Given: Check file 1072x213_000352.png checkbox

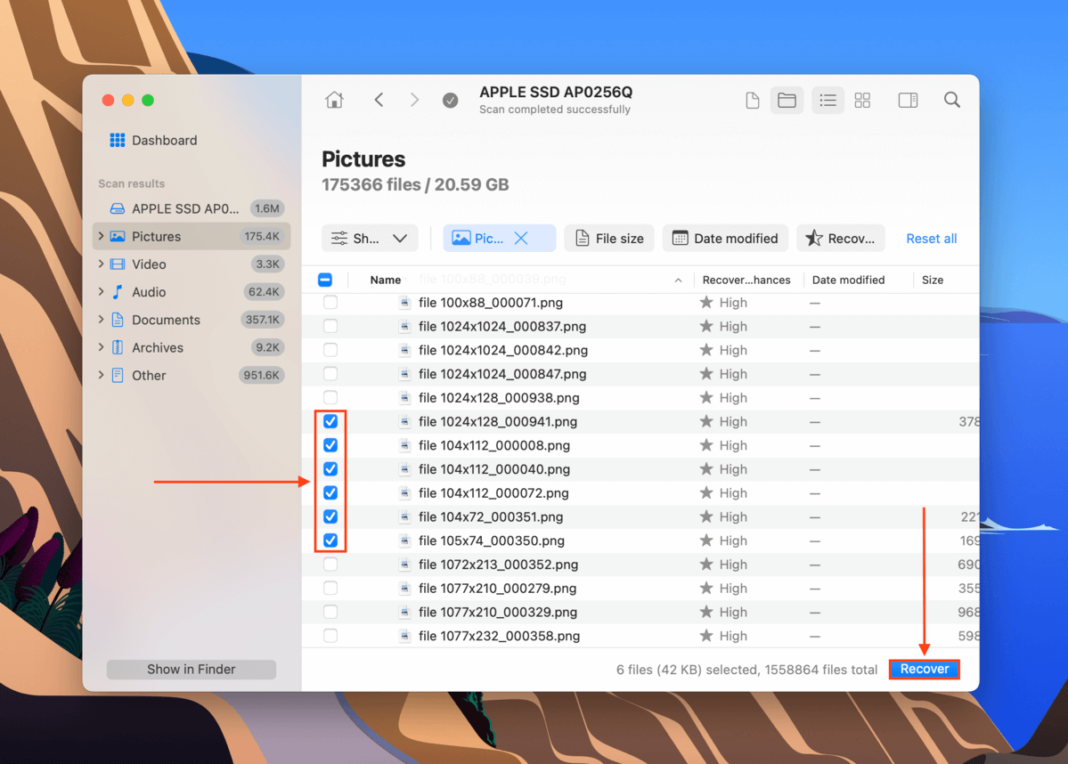Looking at the screenshot, I should tap(330, 565).
